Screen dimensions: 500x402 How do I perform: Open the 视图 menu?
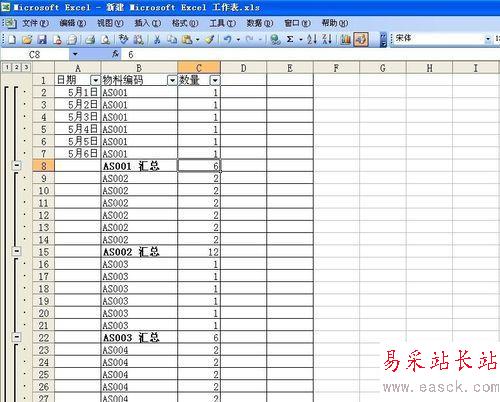click(110, 23)
